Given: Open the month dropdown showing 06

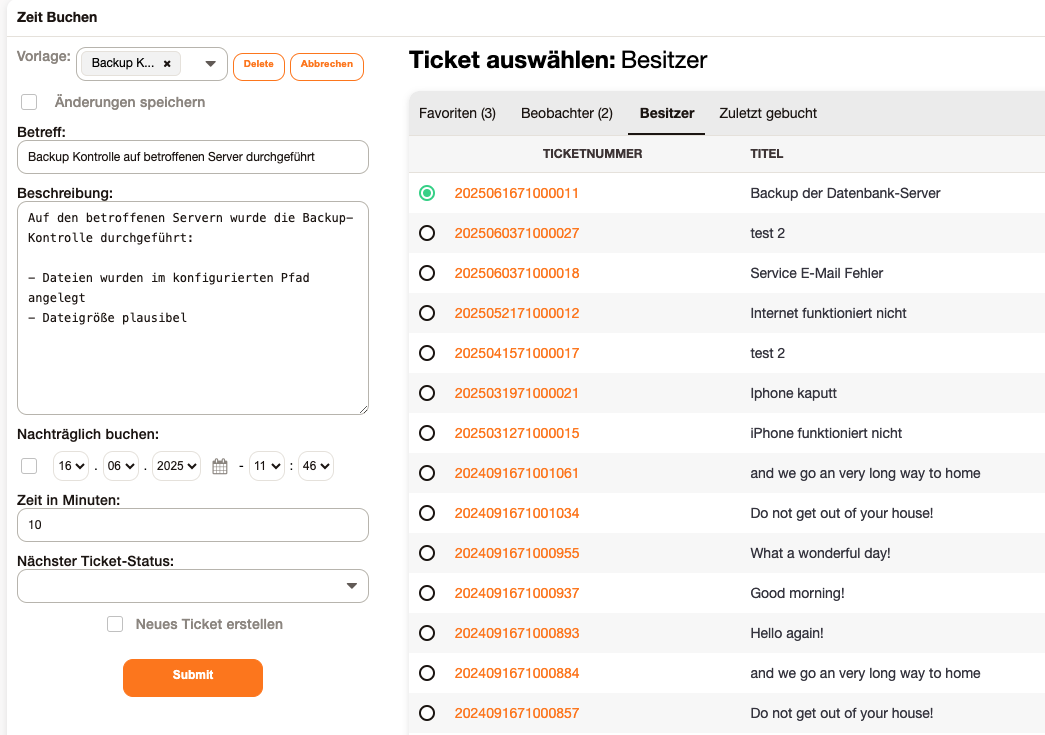Looking at the screenshot, I should 121,466.
